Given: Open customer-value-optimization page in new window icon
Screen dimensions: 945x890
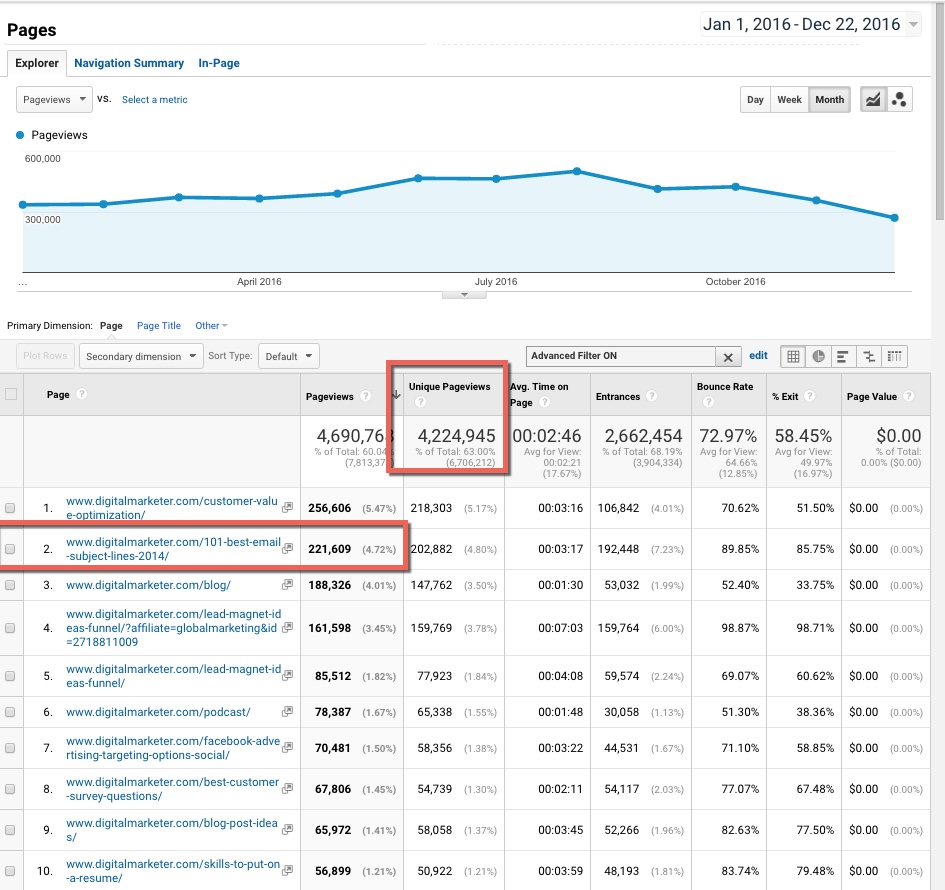Looking at the screenshot, I should [x=287, y=507].
